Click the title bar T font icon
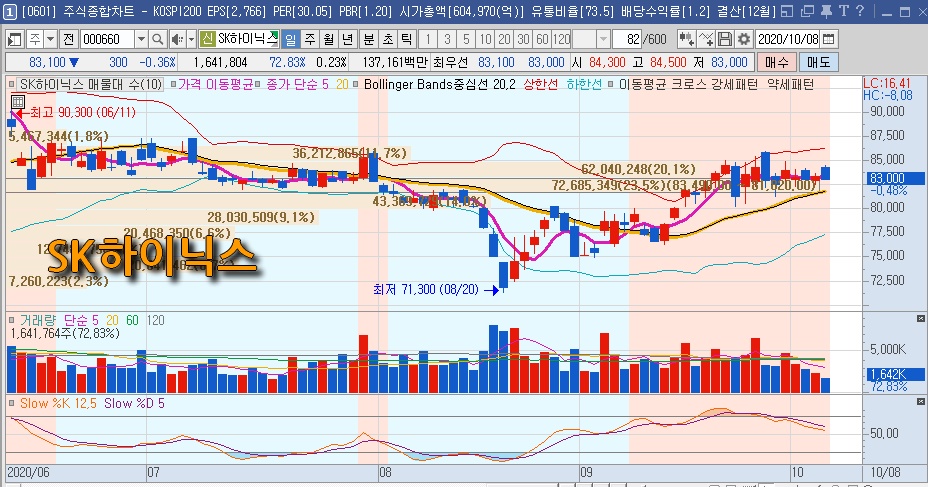928x487 pixels. [x=843, y=11]
